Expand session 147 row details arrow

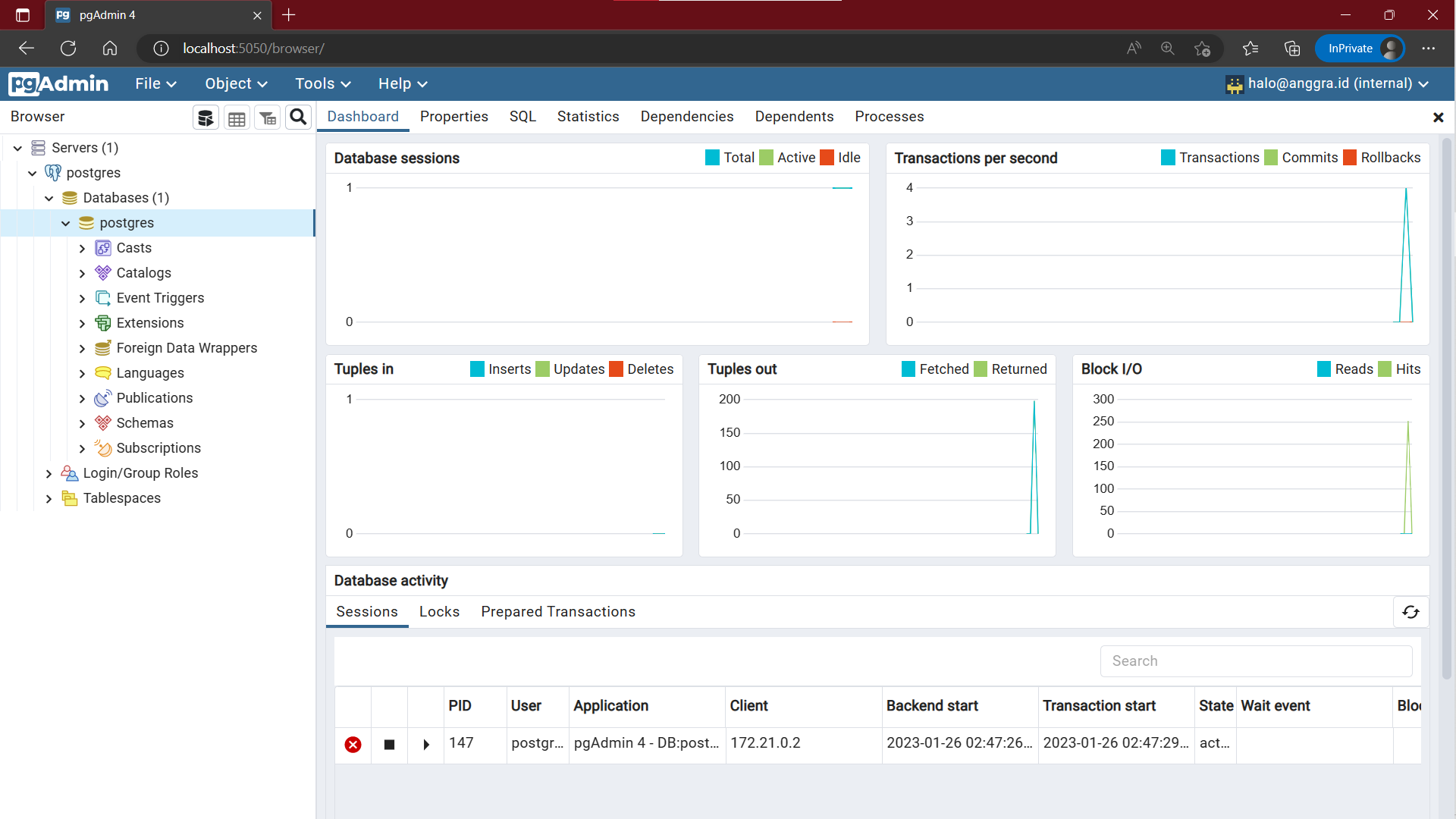coord(426,745)
